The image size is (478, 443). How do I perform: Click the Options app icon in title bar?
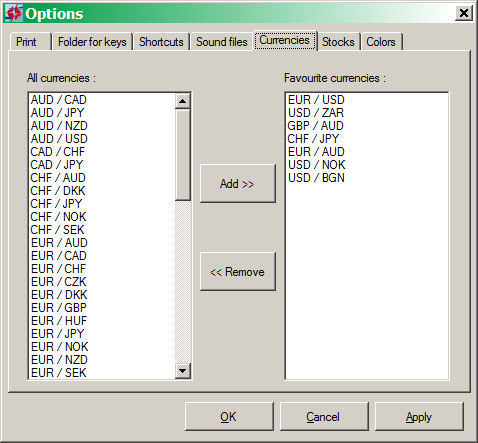pyautogui.click(x=14, y=13)
